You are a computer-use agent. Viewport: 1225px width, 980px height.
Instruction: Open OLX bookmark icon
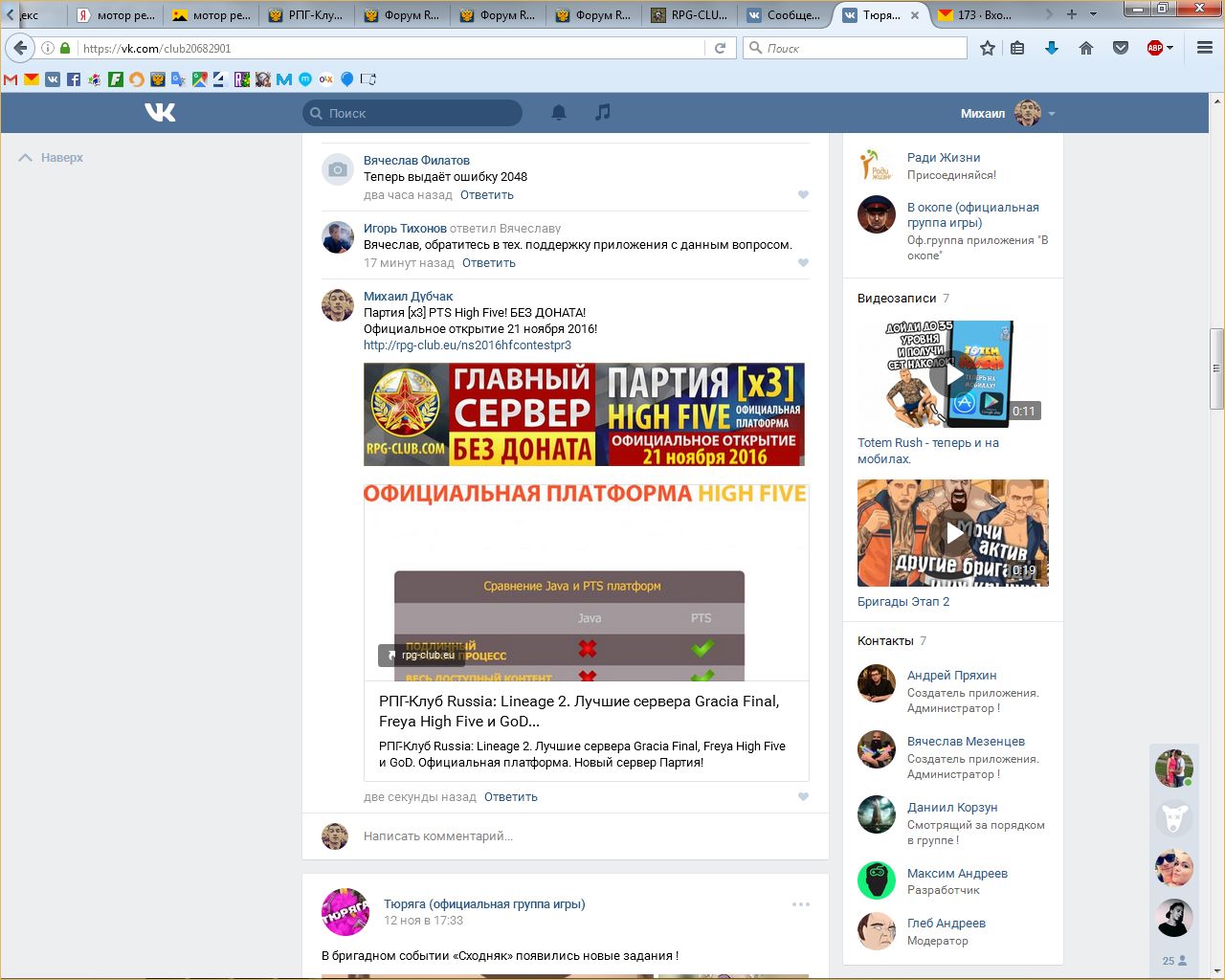pos(326,79)
